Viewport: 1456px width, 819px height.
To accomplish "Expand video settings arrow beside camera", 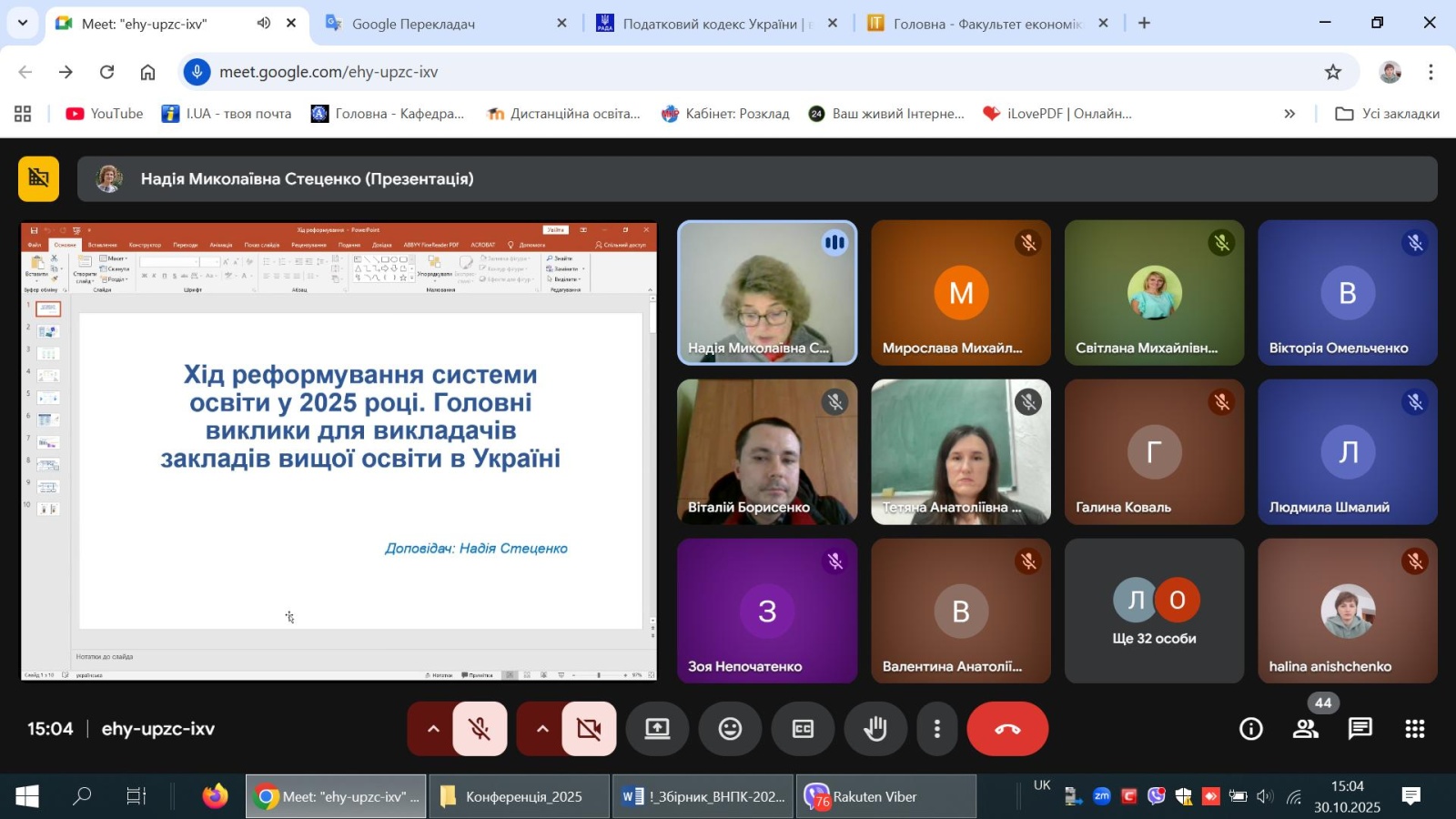I will [542, 729].
